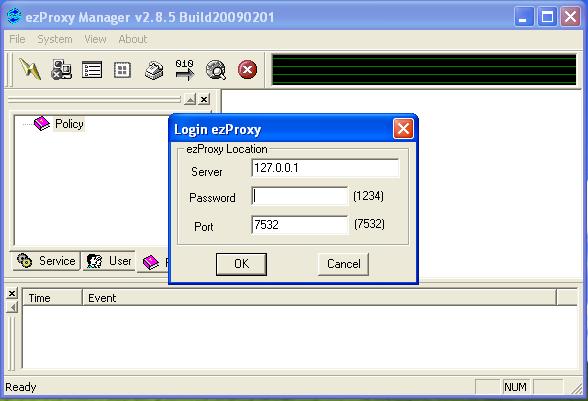Click the Cancel button in login dialog
Screen dimensions: 588x401
pyautogui.click(x=343, y=264)
